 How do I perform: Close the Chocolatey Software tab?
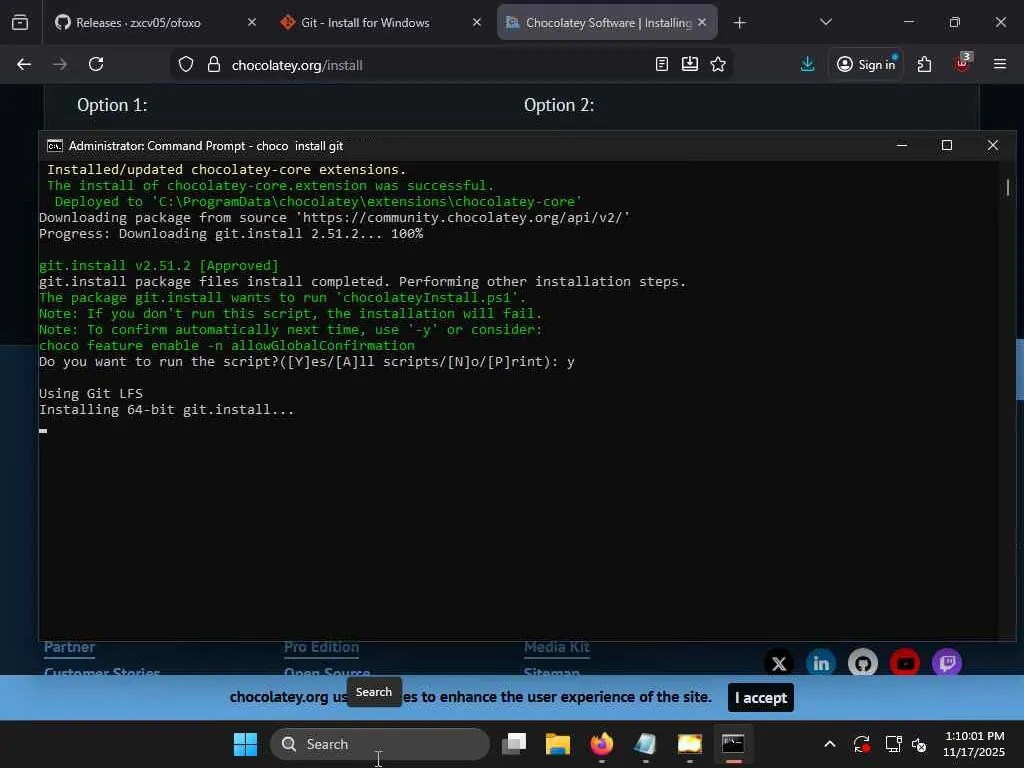coord(702,22)
